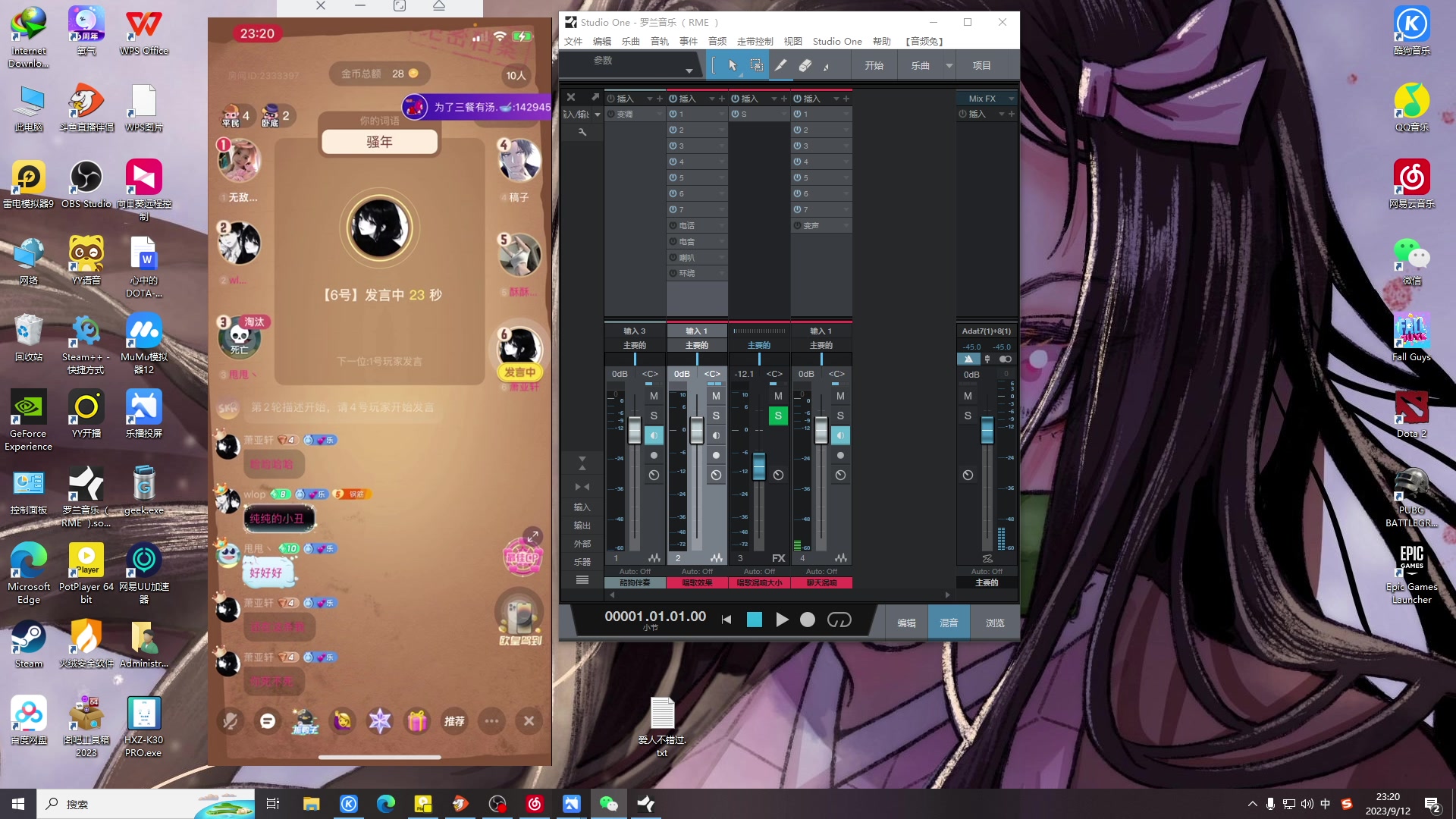Image resolution: width=1456 pixels, height=819 pixels.
Task: Close the game room with the X icon in phone bottom bar
Action: (529, 720)
